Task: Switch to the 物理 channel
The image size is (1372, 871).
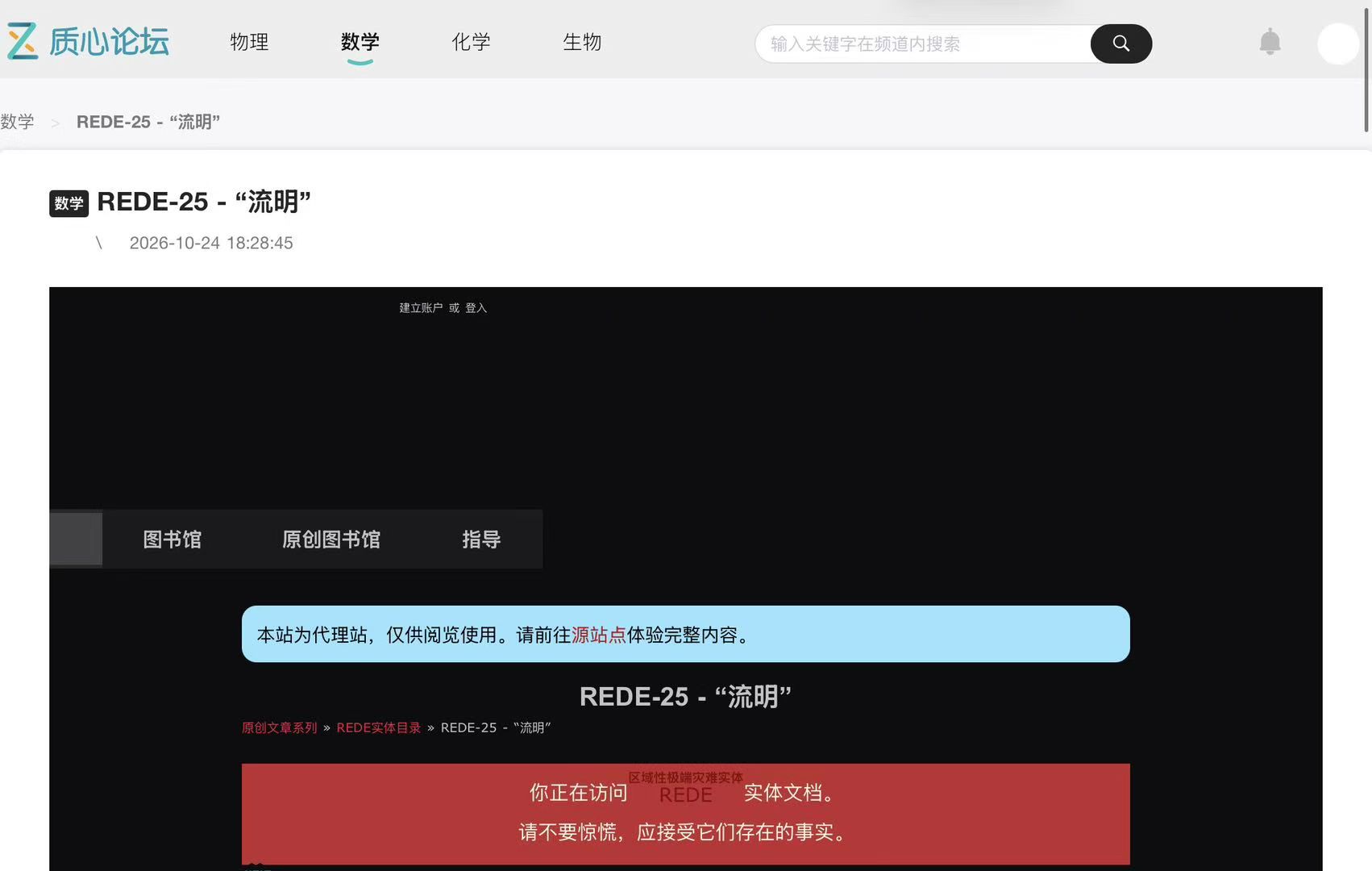Action: tap(249, 42)
